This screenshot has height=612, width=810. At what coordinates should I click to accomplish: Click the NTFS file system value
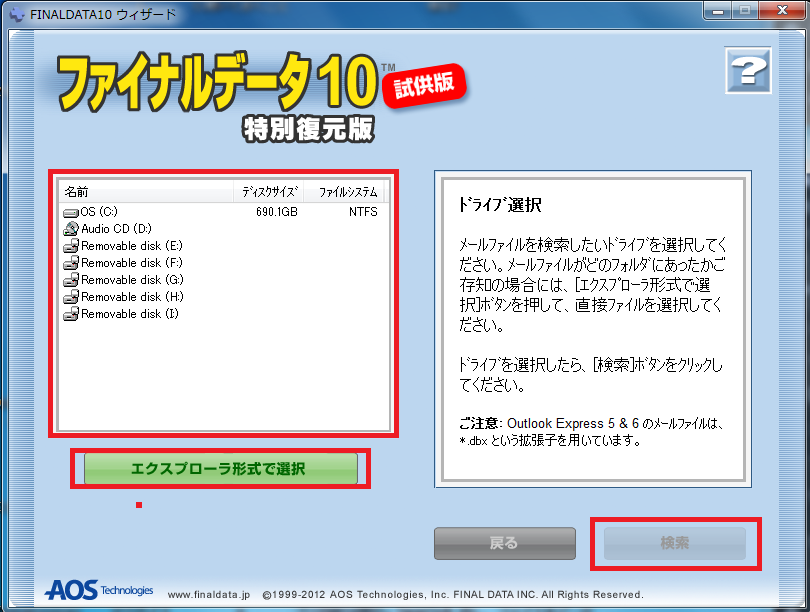(363, 212)
